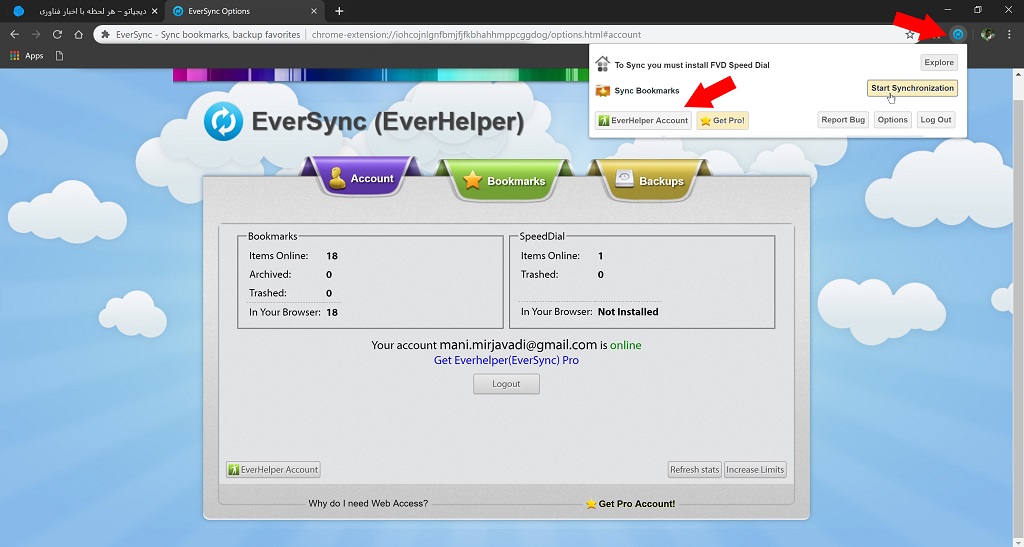
Task: Switch to the Digiato Persian tab
Action: pos(85,11)
